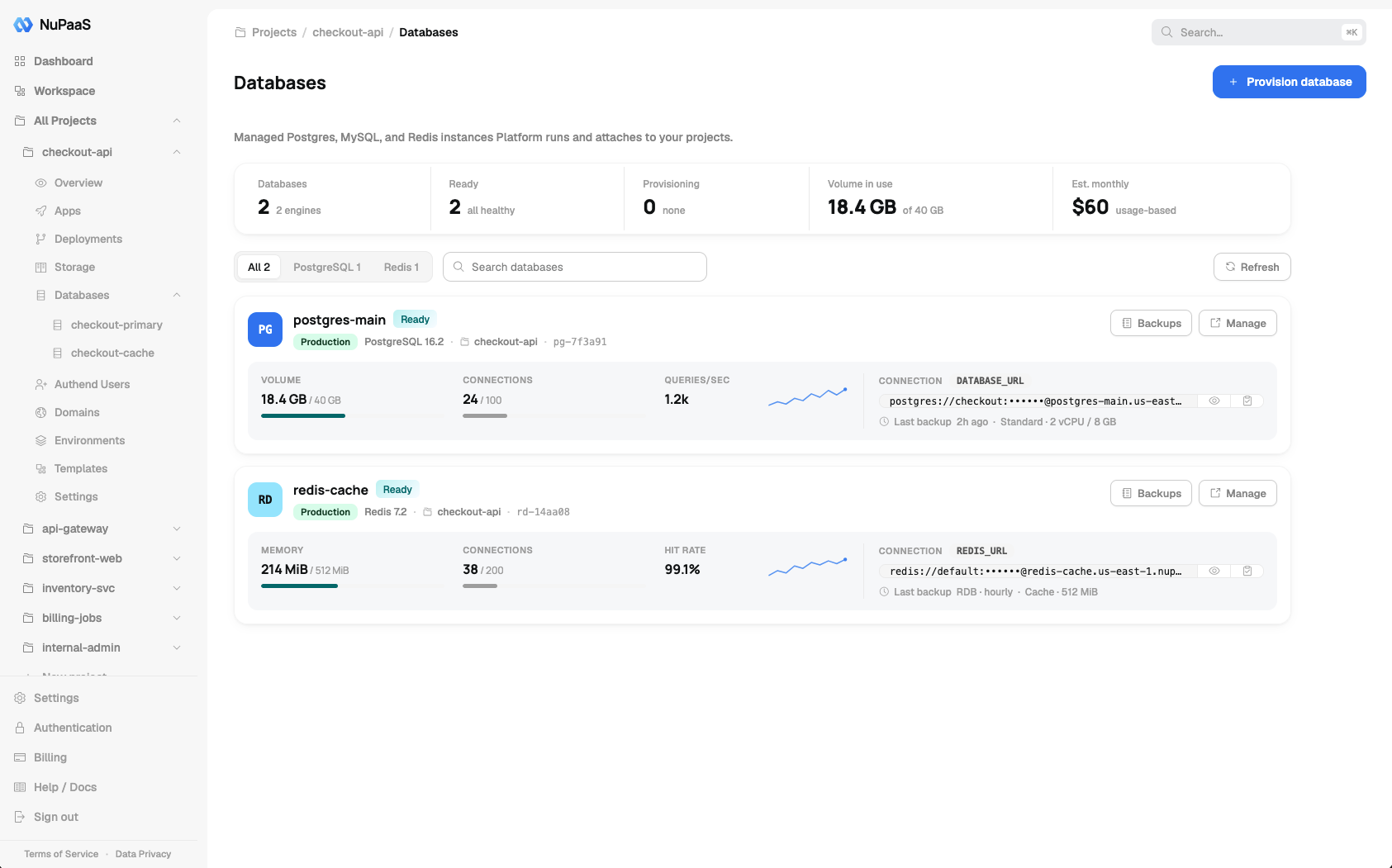Expand storefront-web project
Screen dimensions: 1392x868
click(x=177, y=558)
